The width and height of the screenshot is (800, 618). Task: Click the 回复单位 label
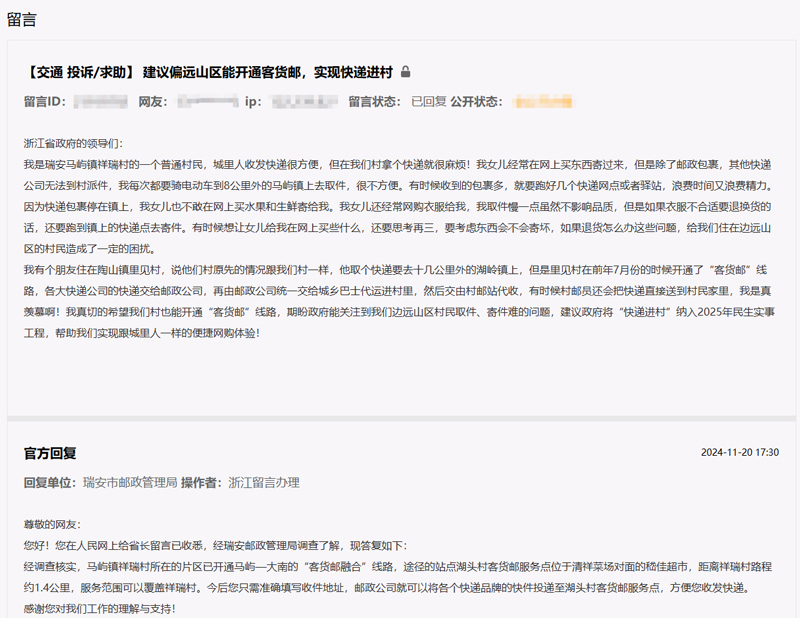click(50, 483)
